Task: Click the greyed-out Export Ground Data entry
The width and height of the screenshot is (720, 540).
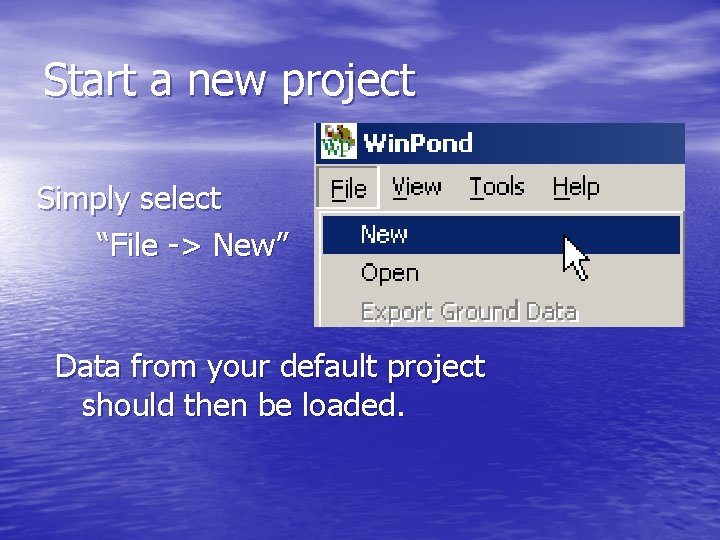Action: (469, 312)
